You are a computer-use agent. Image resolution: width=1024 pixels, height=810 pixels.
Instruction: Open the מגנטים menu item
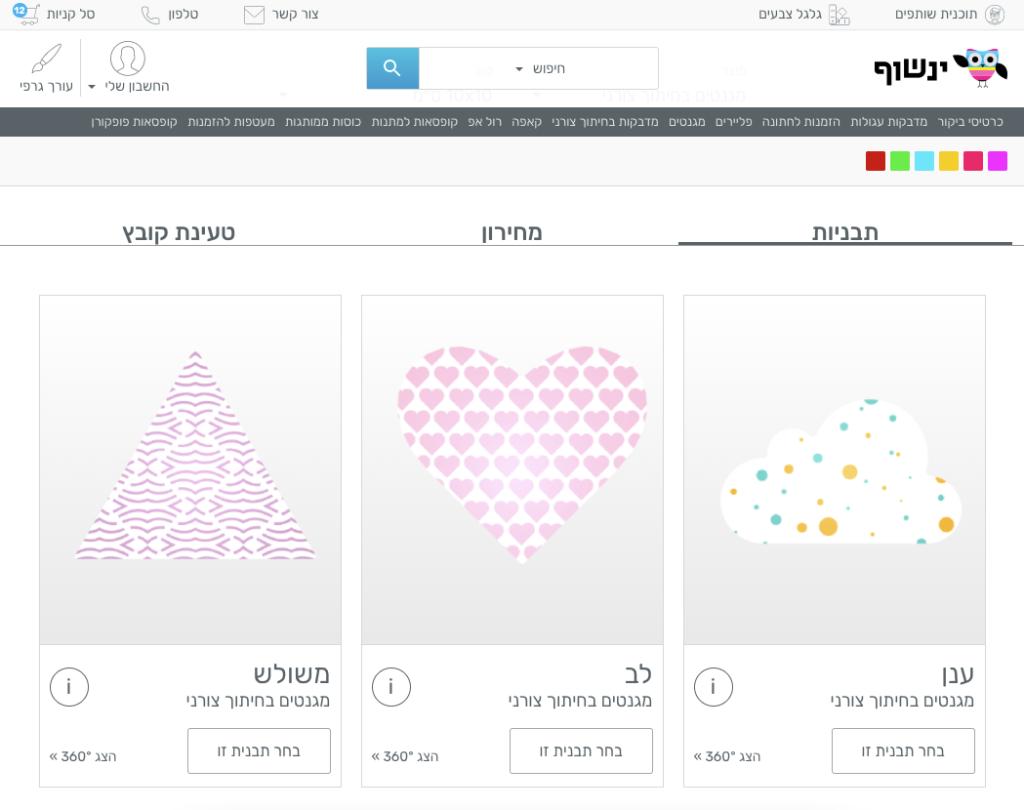click(x=687, y=122)
